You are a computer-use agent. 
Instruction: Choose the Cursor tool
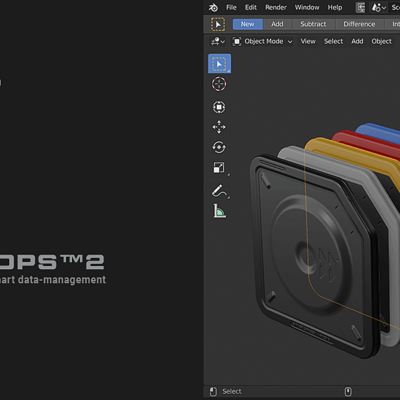point(219,84)
